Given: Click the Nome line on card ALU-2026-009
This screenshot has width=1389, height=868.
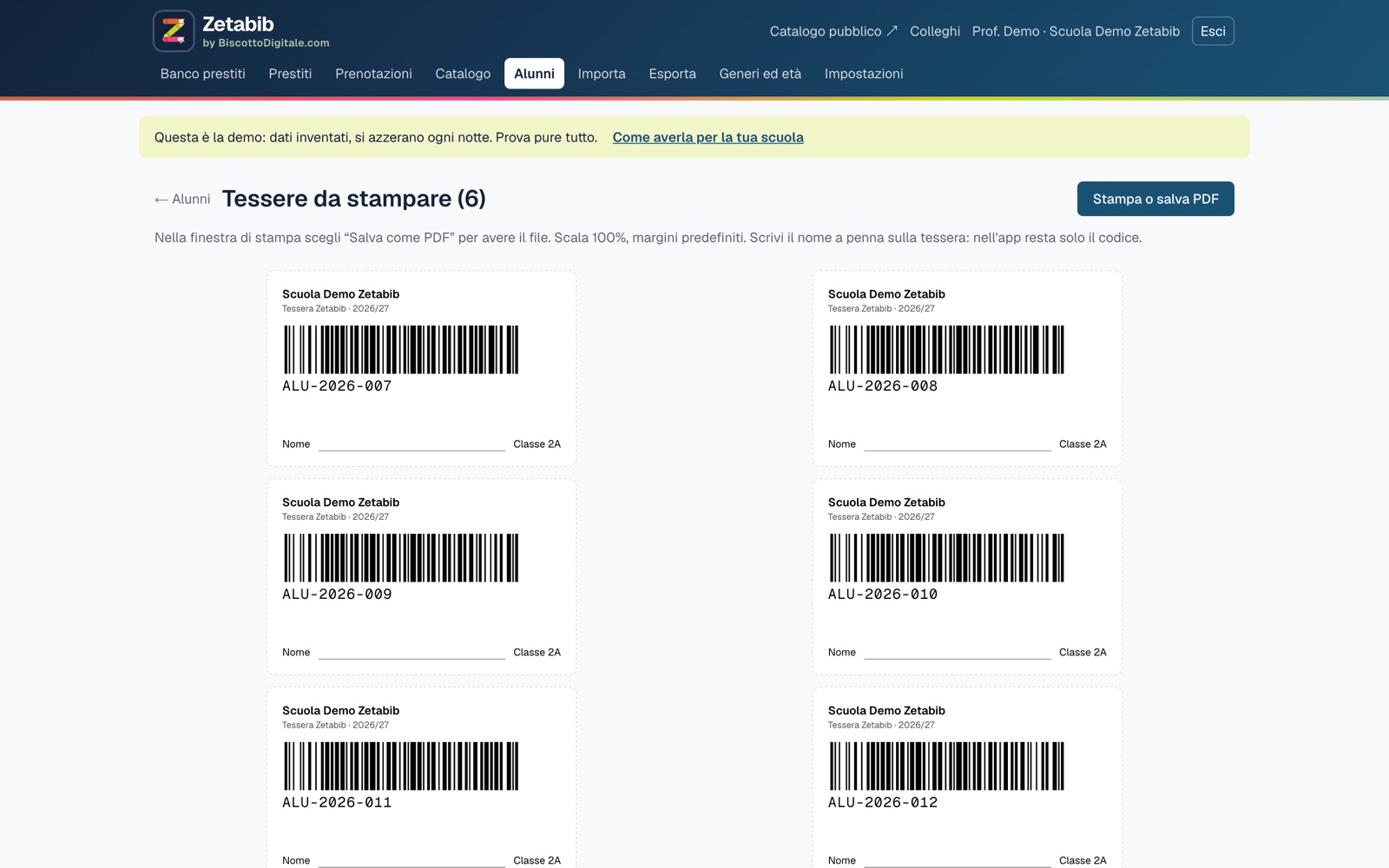Looking at the screenshot, I should pyautogui.click(x=411, y=653).
